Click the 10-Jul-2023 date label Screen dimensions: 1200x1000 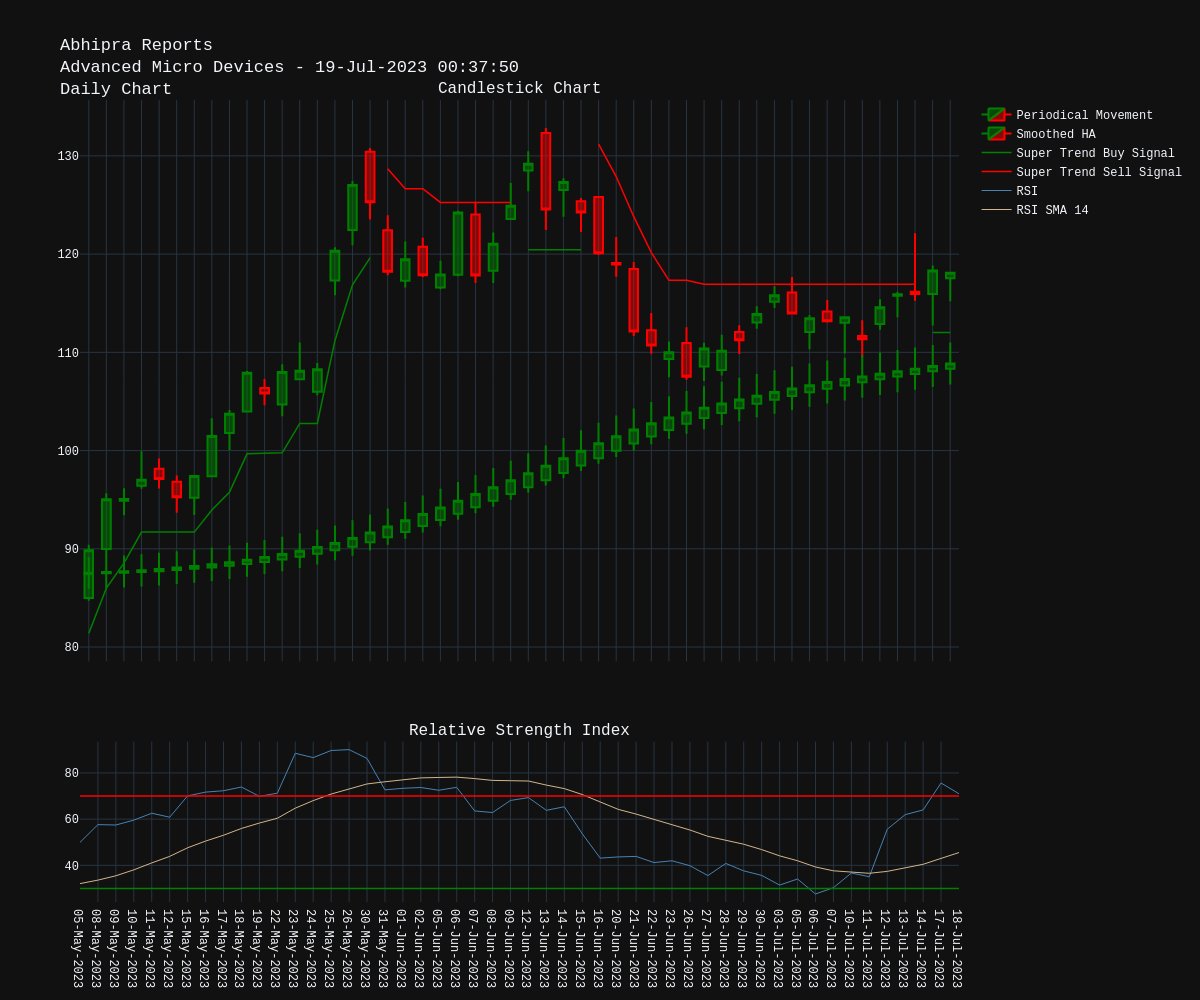click(850, 948)
